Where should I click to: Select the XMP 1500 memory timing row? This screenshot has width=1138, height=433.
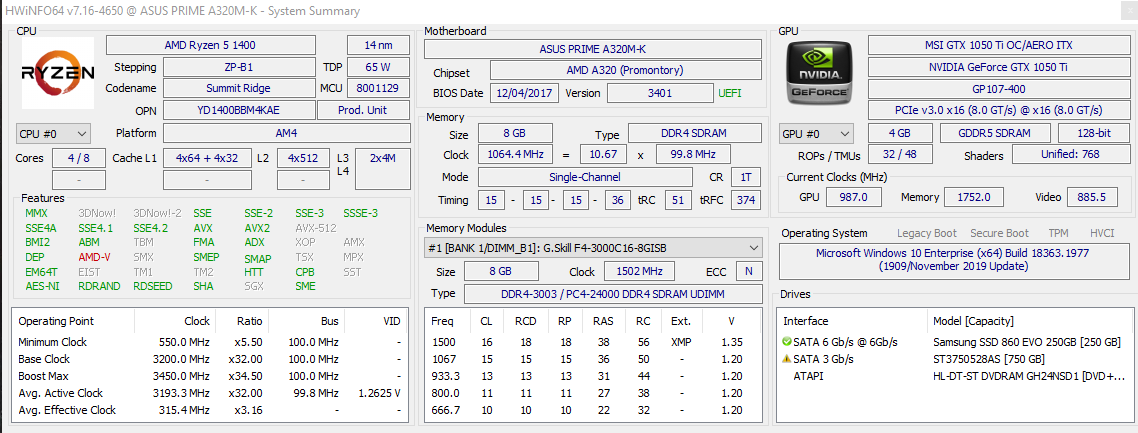point(591,342)
